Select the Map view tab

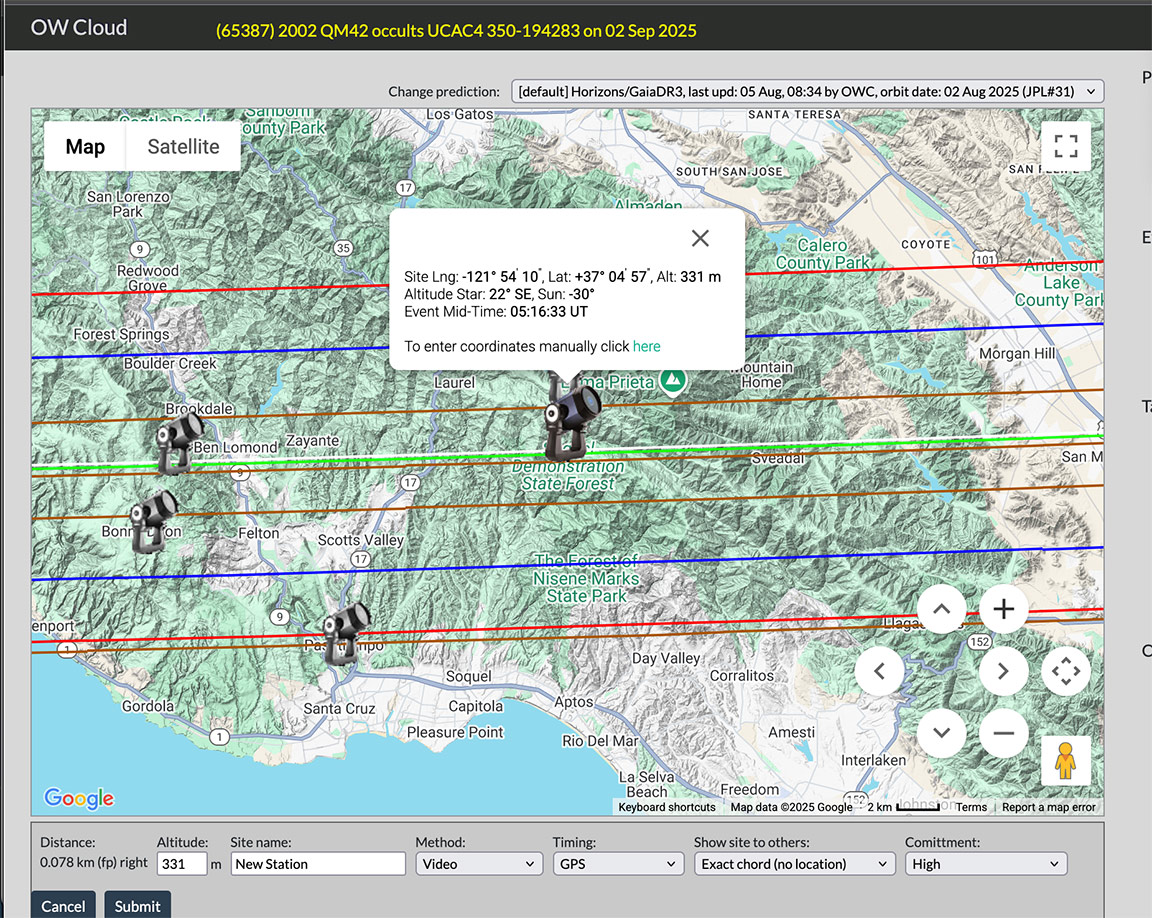85,147
